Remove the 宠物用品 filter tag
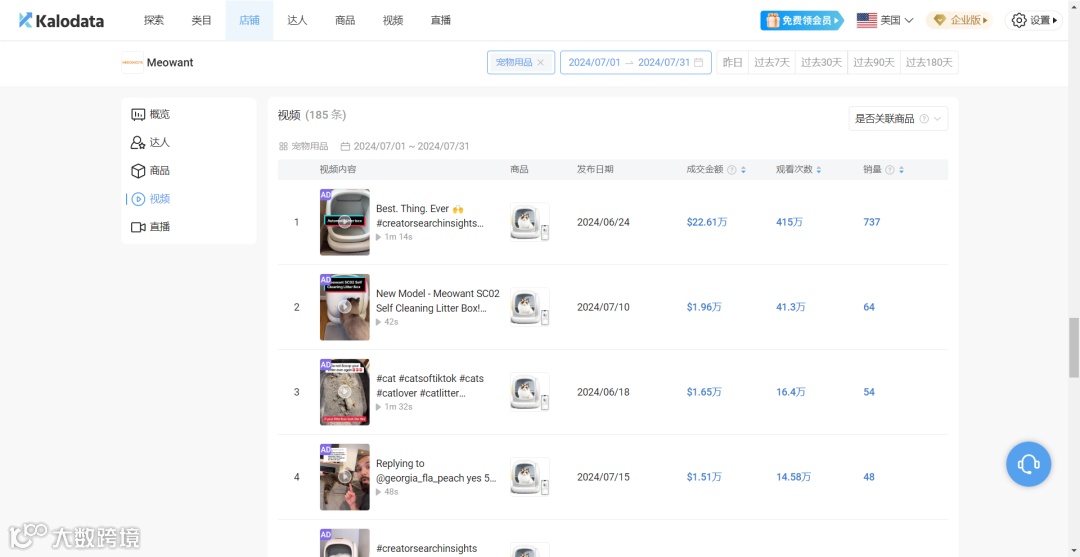Viewport: 1080px width, 557px height. point(541,63)
